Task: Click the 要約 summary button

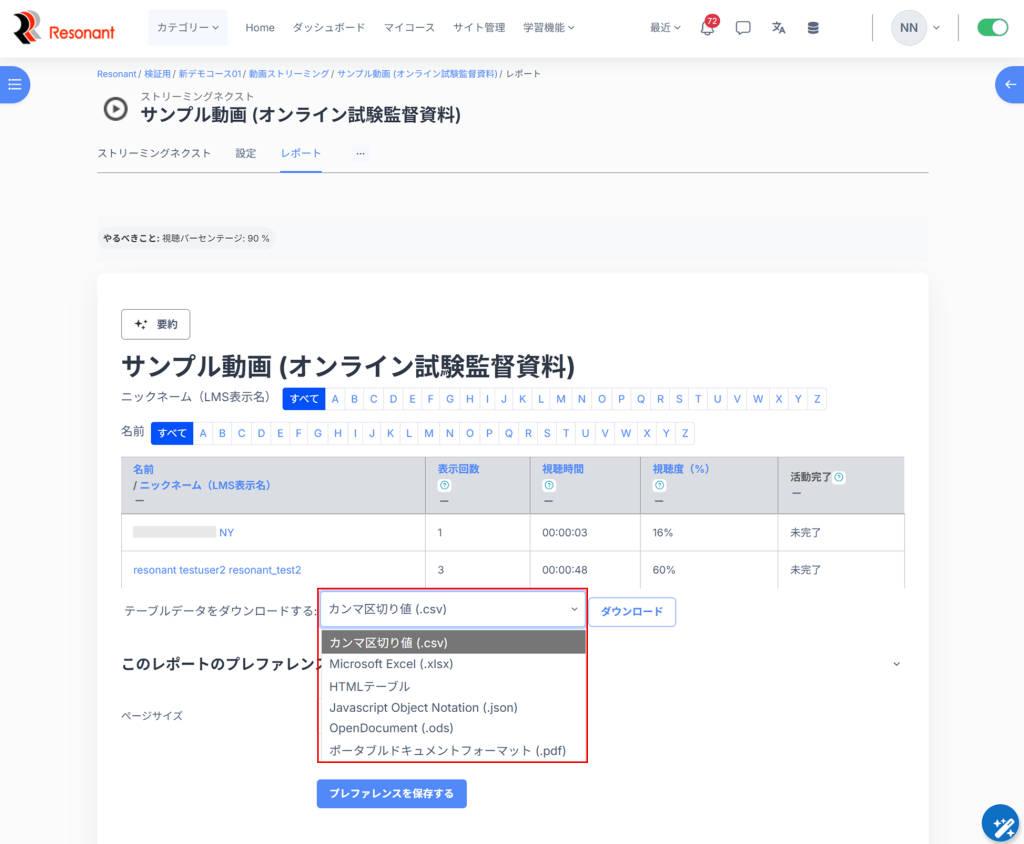Action: pyautogui.click(x=155, y=324)
